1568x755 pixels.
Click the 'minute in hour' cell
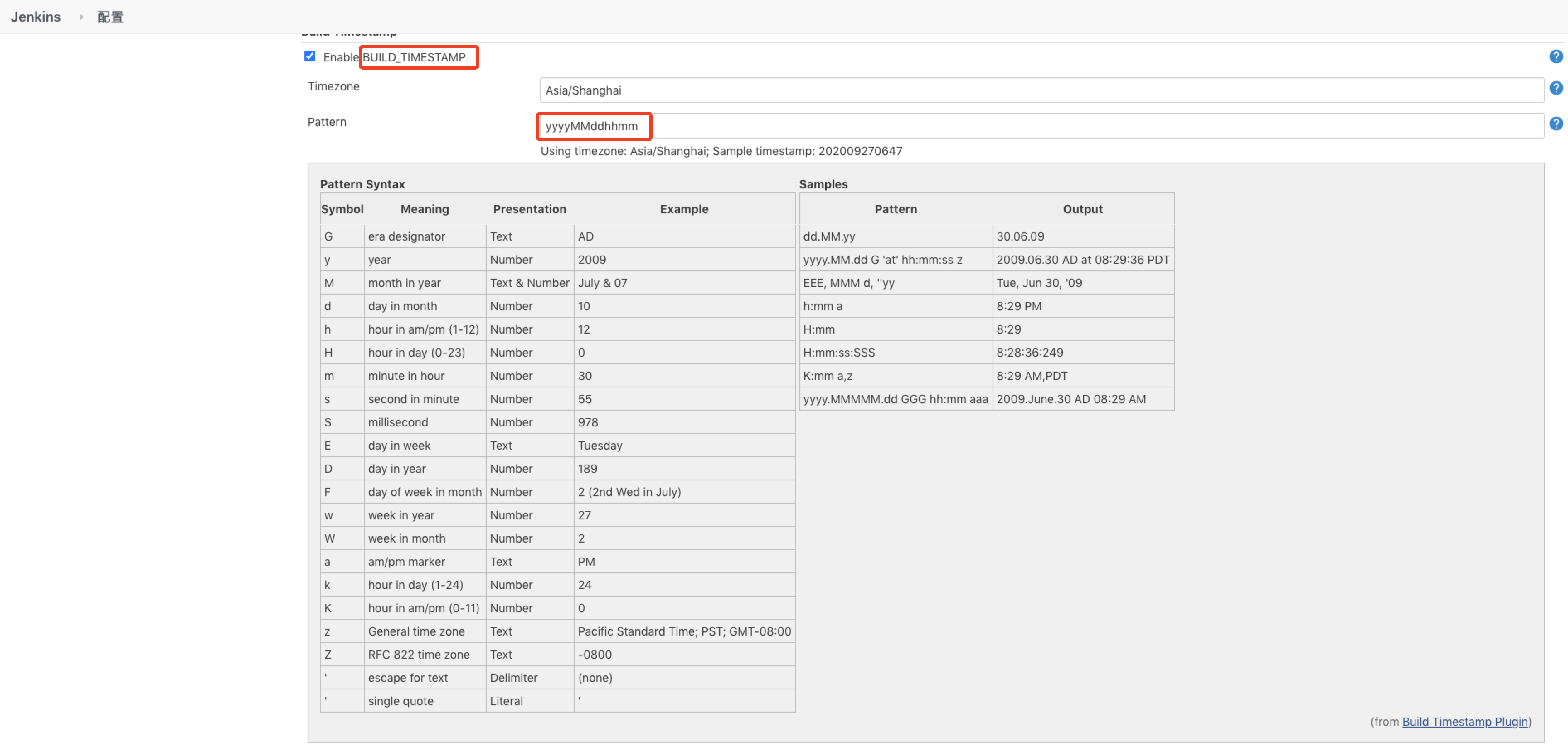(x=425, y=376)
